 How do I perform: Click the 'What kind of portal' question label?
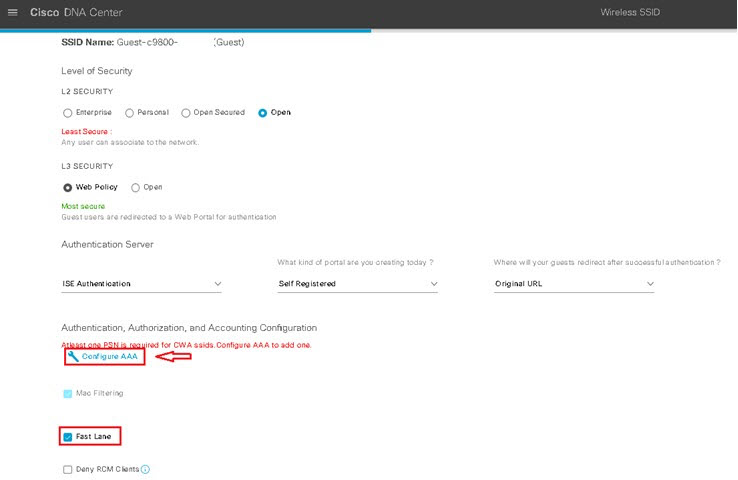(355, 262)
